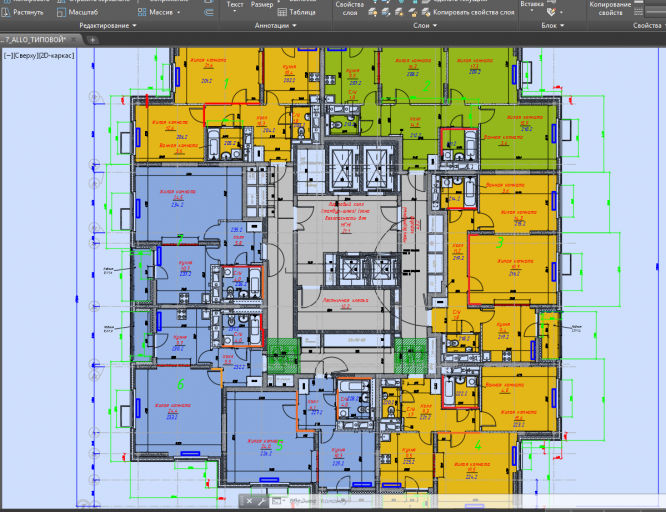
Task: Click green apartment number 1 label
Action: click(226, 84)
